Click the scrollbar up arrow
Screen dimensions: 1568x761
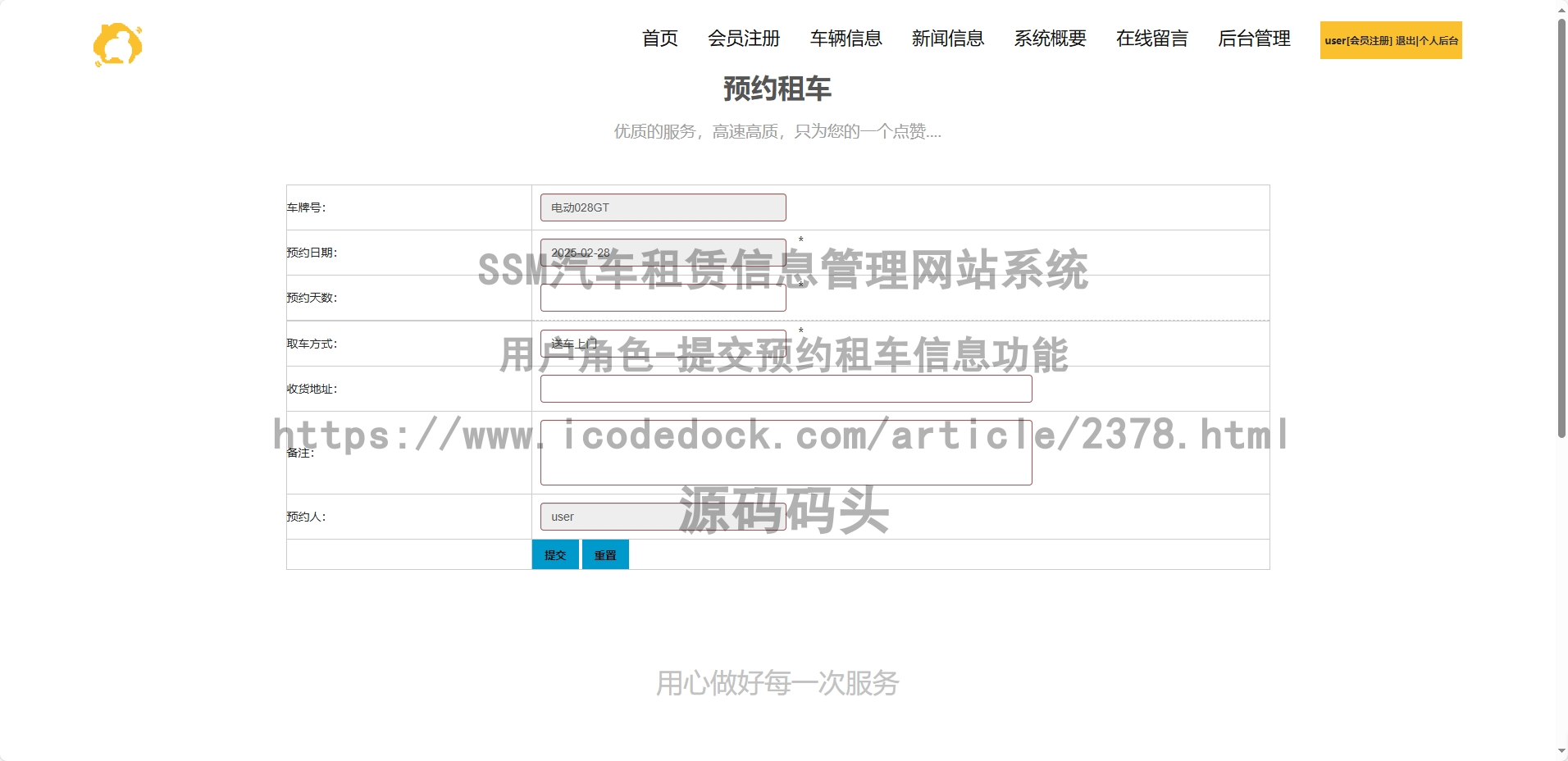1561,9
